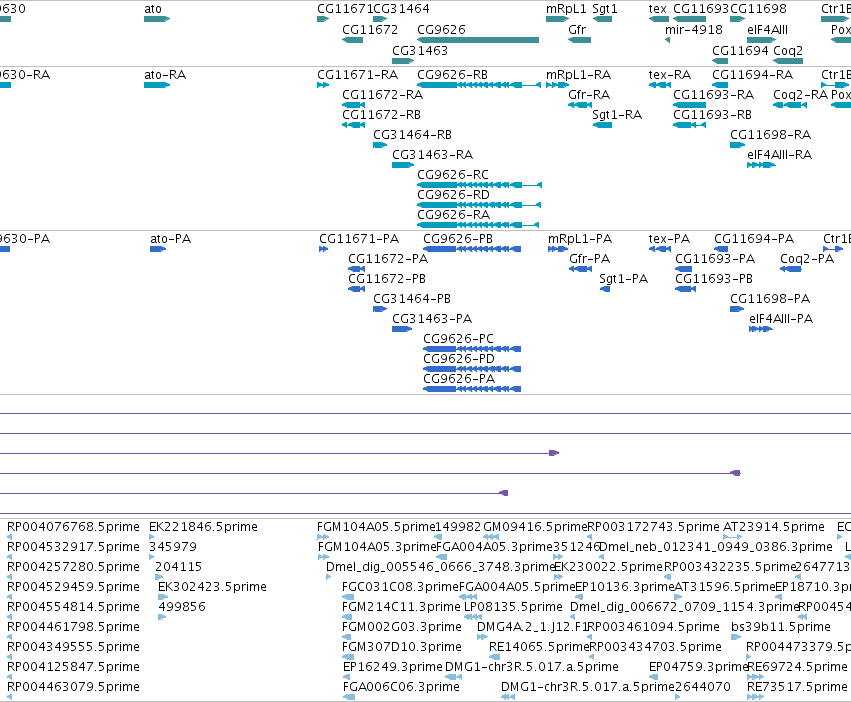Select the Coq2-PA protein label

tap(807, 259)
